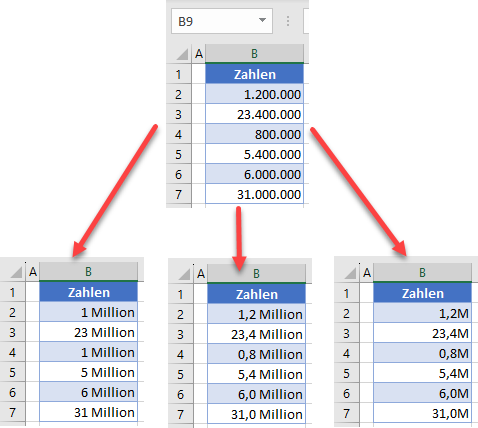
Task: Select the cell with 1.200.000
Action: (x=254, y=94)
